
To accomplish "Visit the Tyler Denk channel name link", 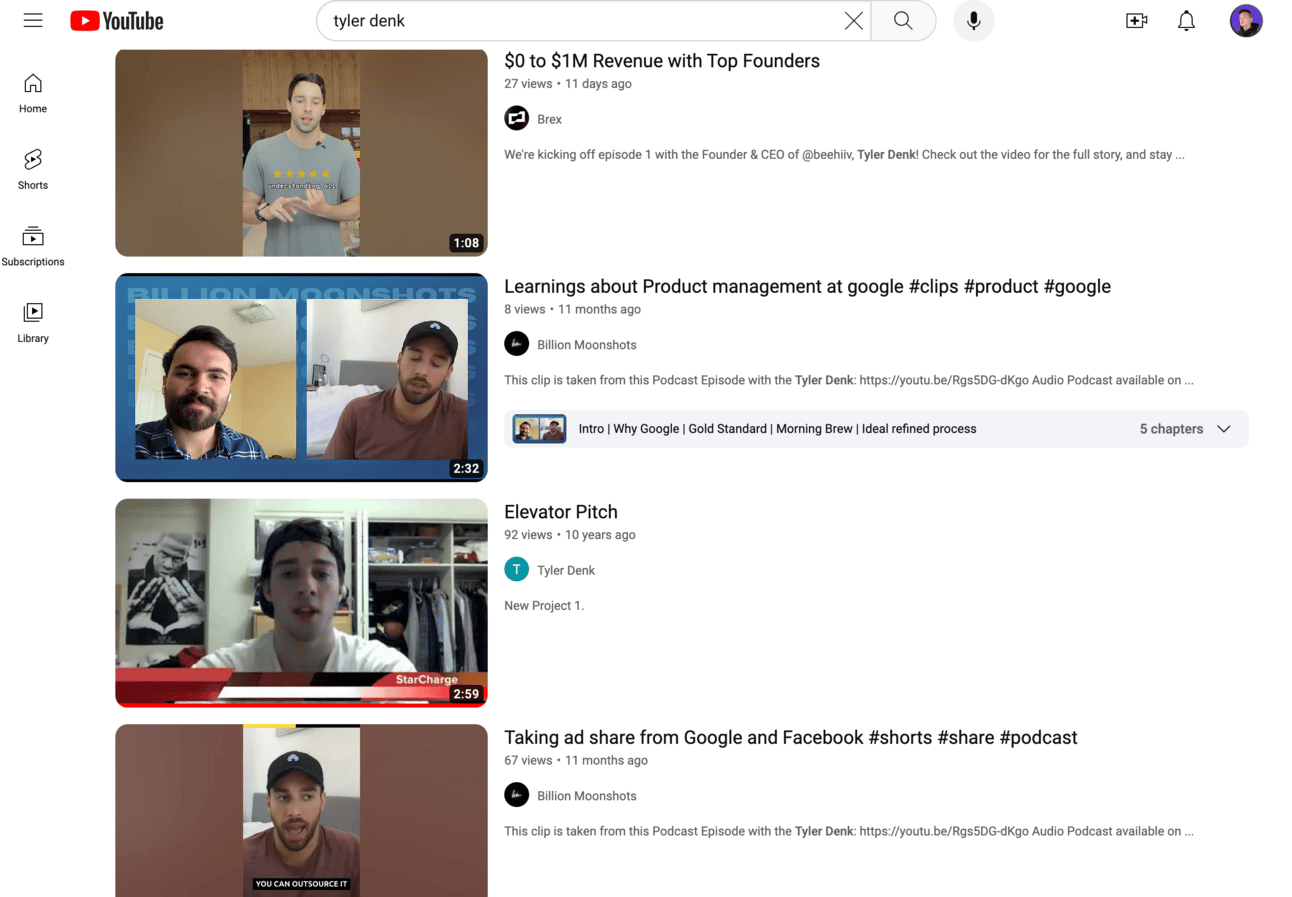I will point(566,570).
